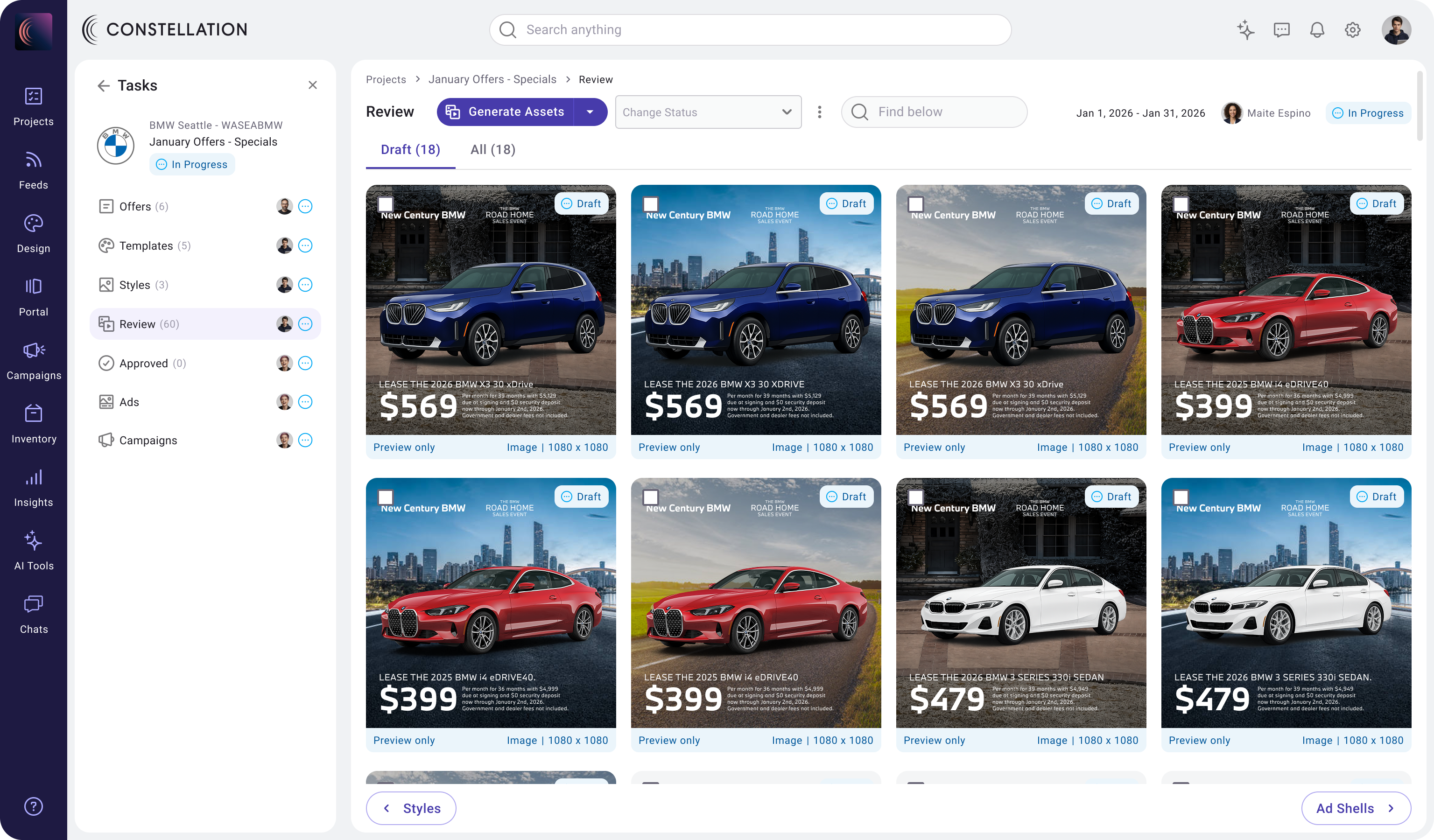Click the Find below search field
The image size is (1434, 840).
[x=934, y=112]
